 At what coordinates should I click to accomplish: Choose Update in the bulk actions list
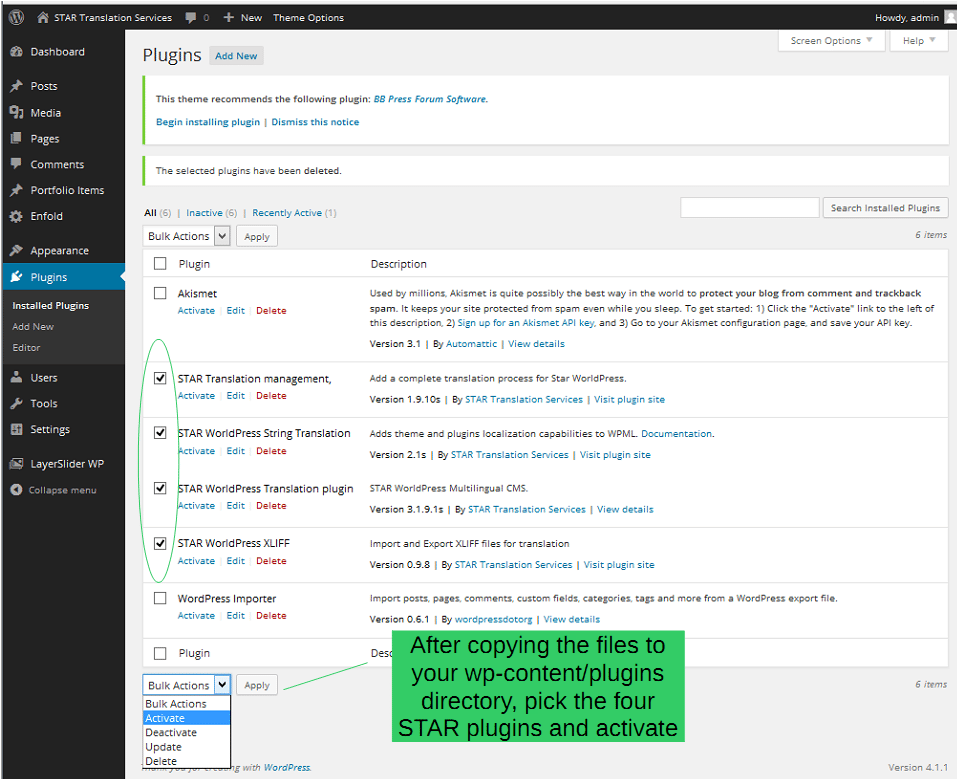click(187, 747)
